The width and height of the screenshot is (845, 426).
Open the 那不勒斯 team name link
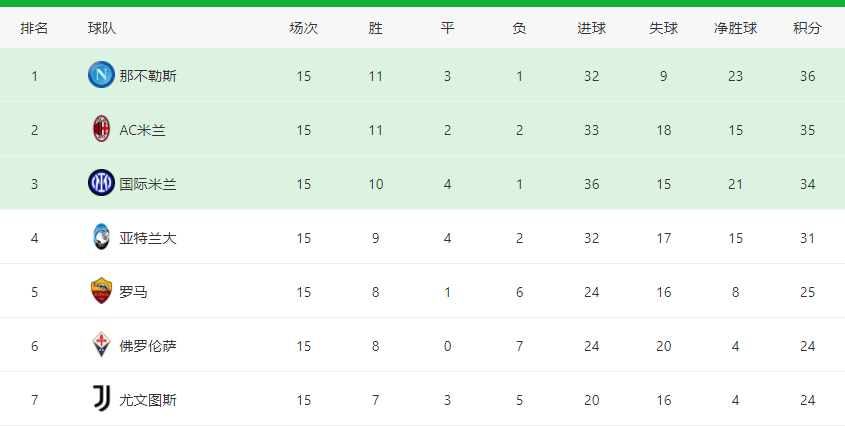148,76
